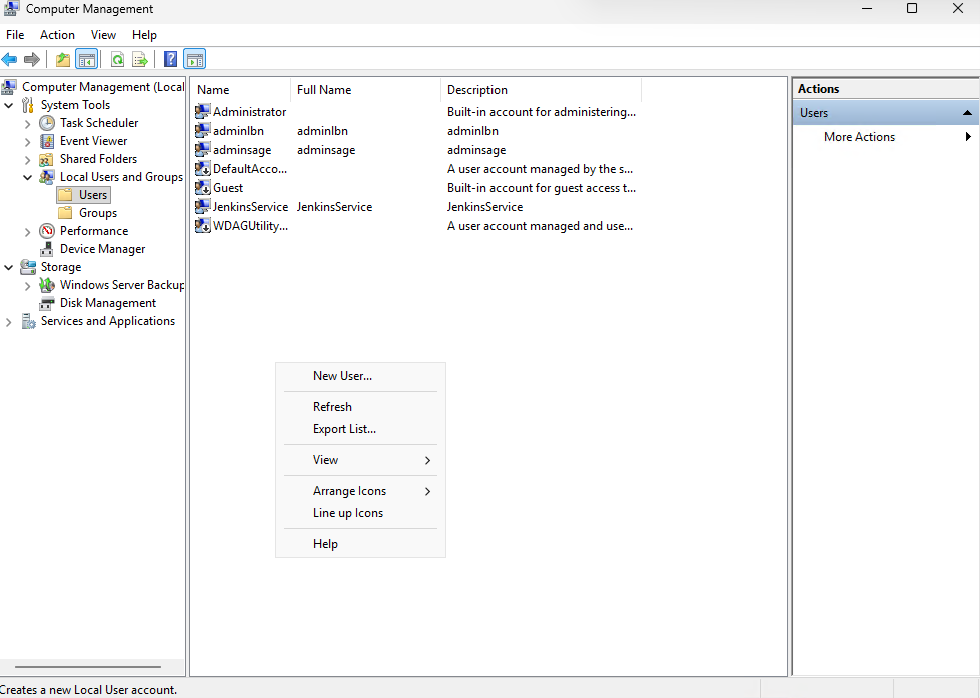This screenshot has width=980, height=698.
Task: Open Device Manager in the tree
Action: tap(102, 249)
